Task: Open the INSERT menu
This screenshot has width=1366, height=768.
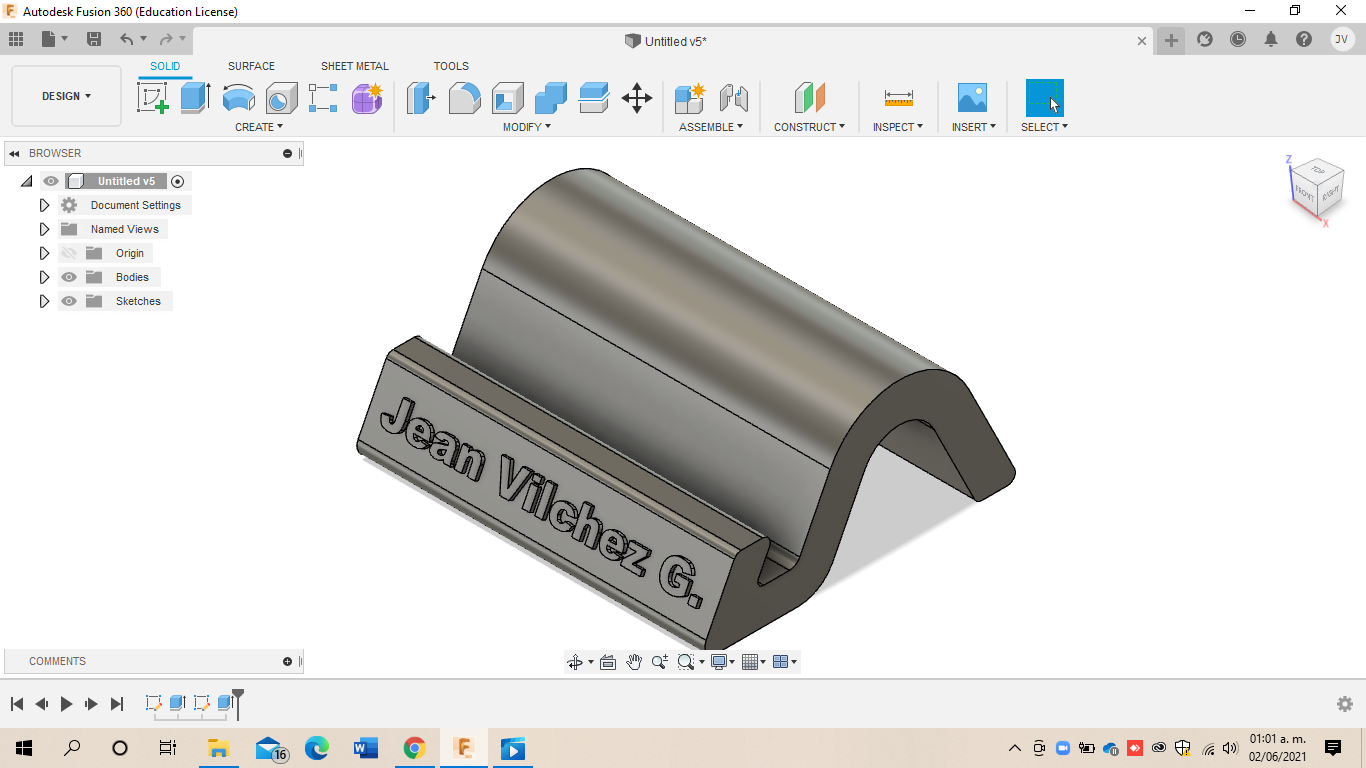Action: point(973,127)
